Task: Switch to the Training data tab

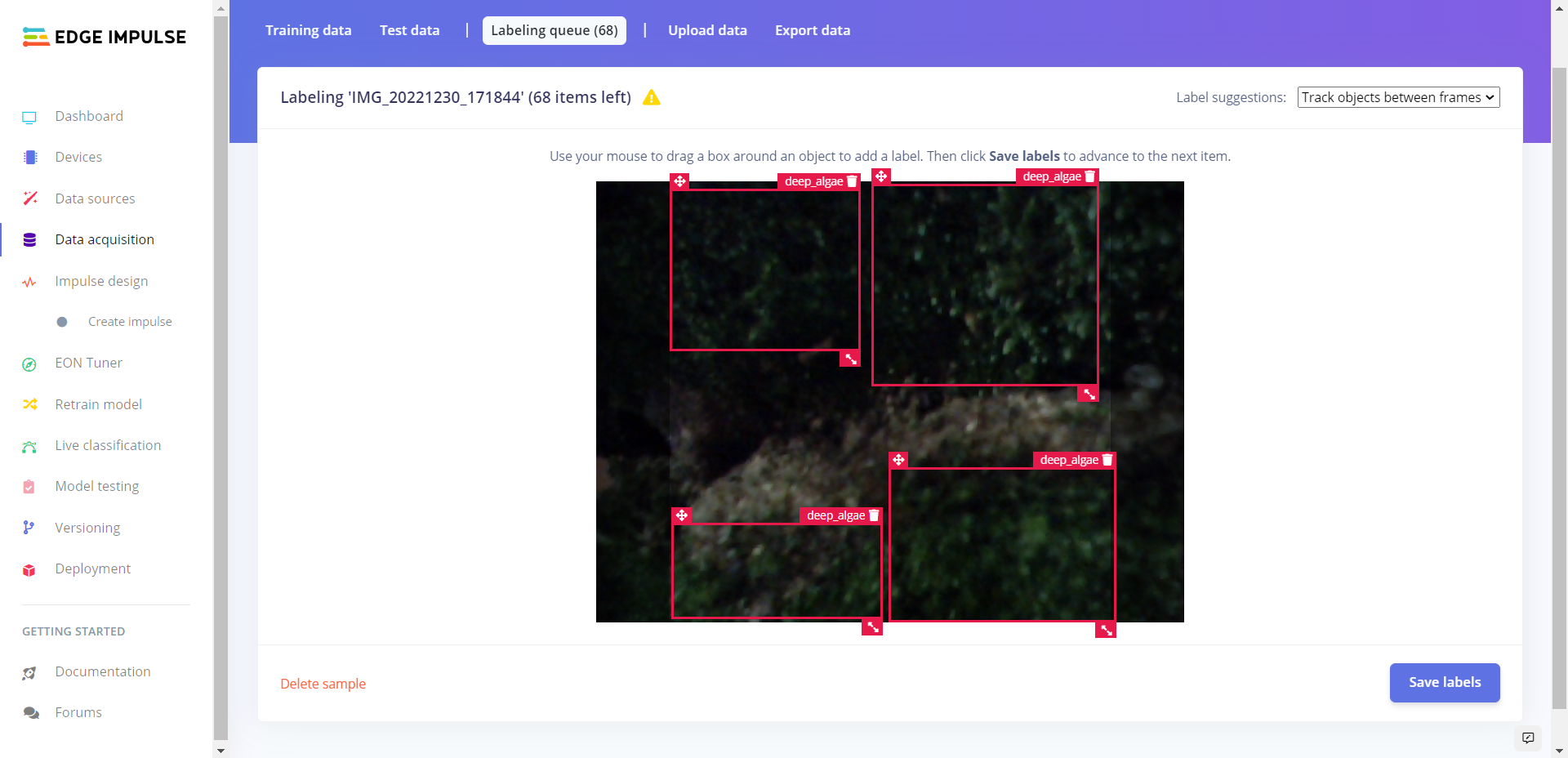Action: (309, 30)
